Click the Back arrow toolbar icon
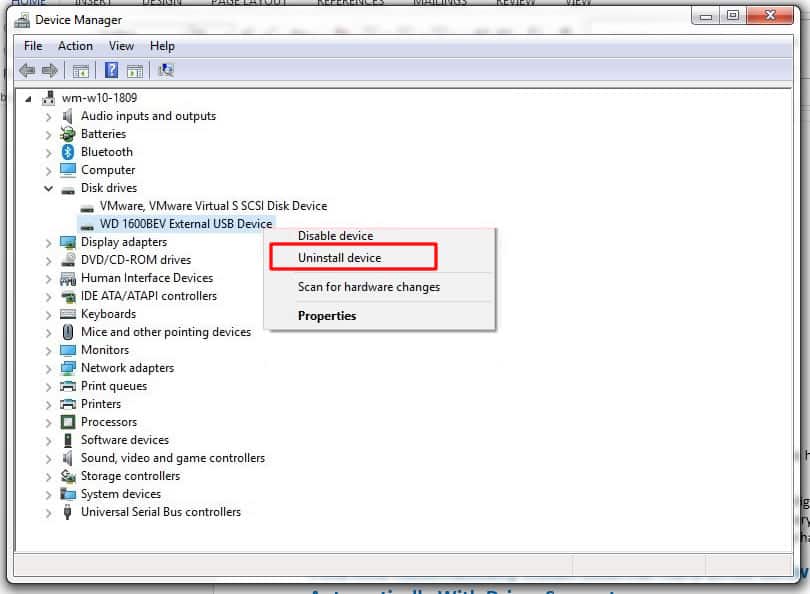 pyautogui.click(x=27, y=70)
